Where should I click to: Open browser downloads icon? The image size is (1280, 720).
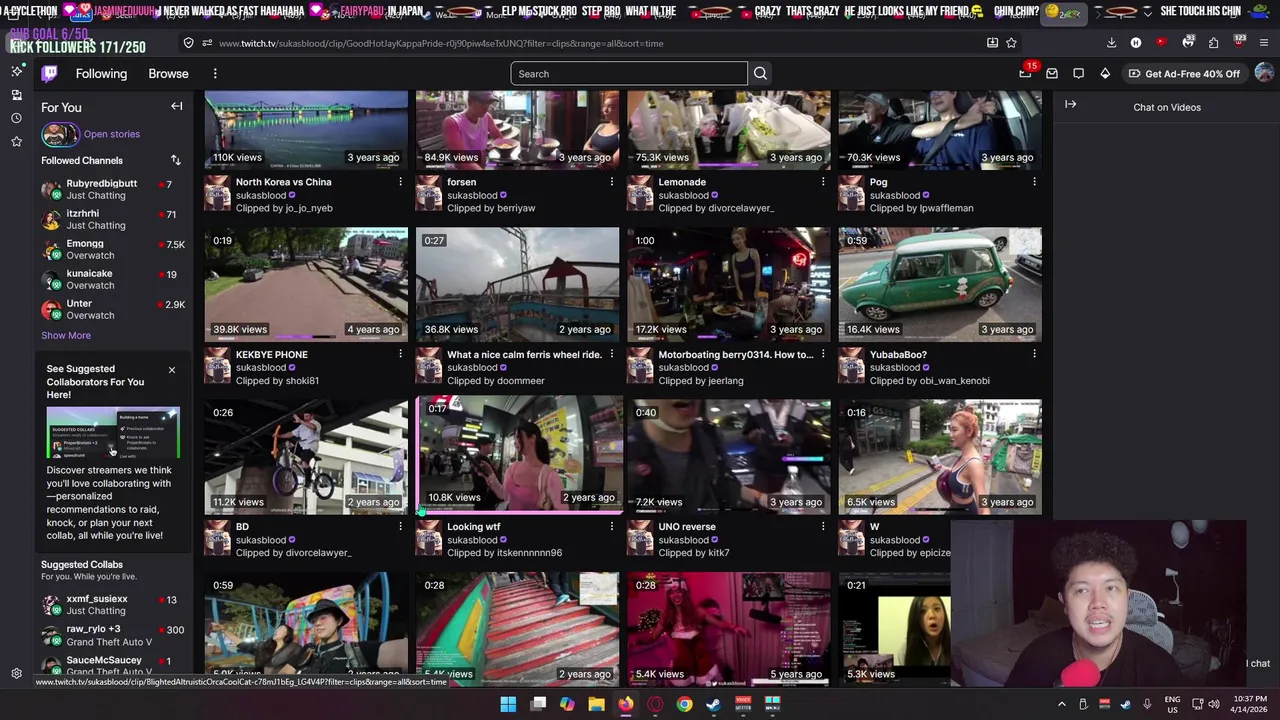(1111, 43)
